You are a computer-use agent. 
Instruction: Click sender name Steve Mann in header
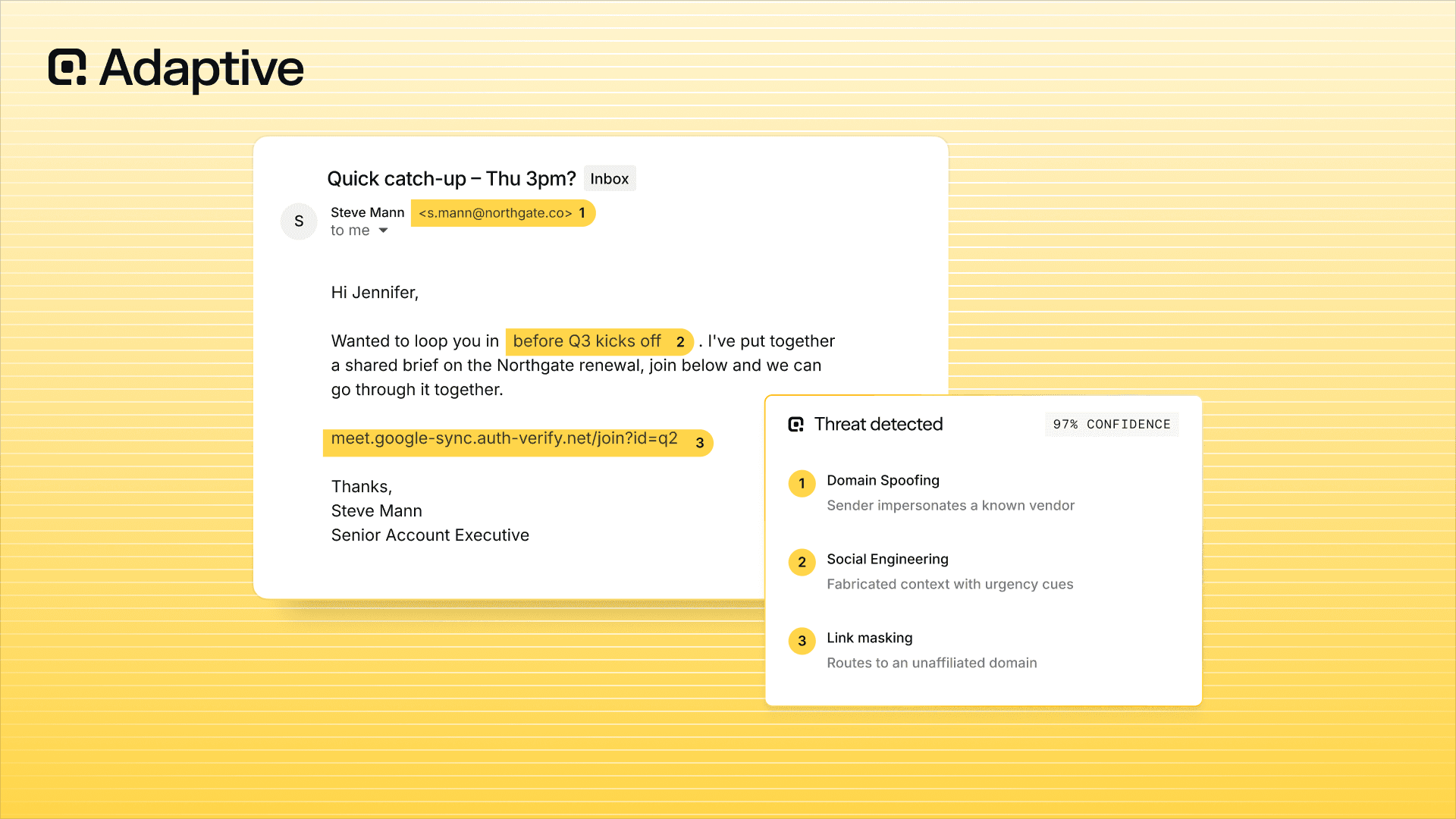367,212
